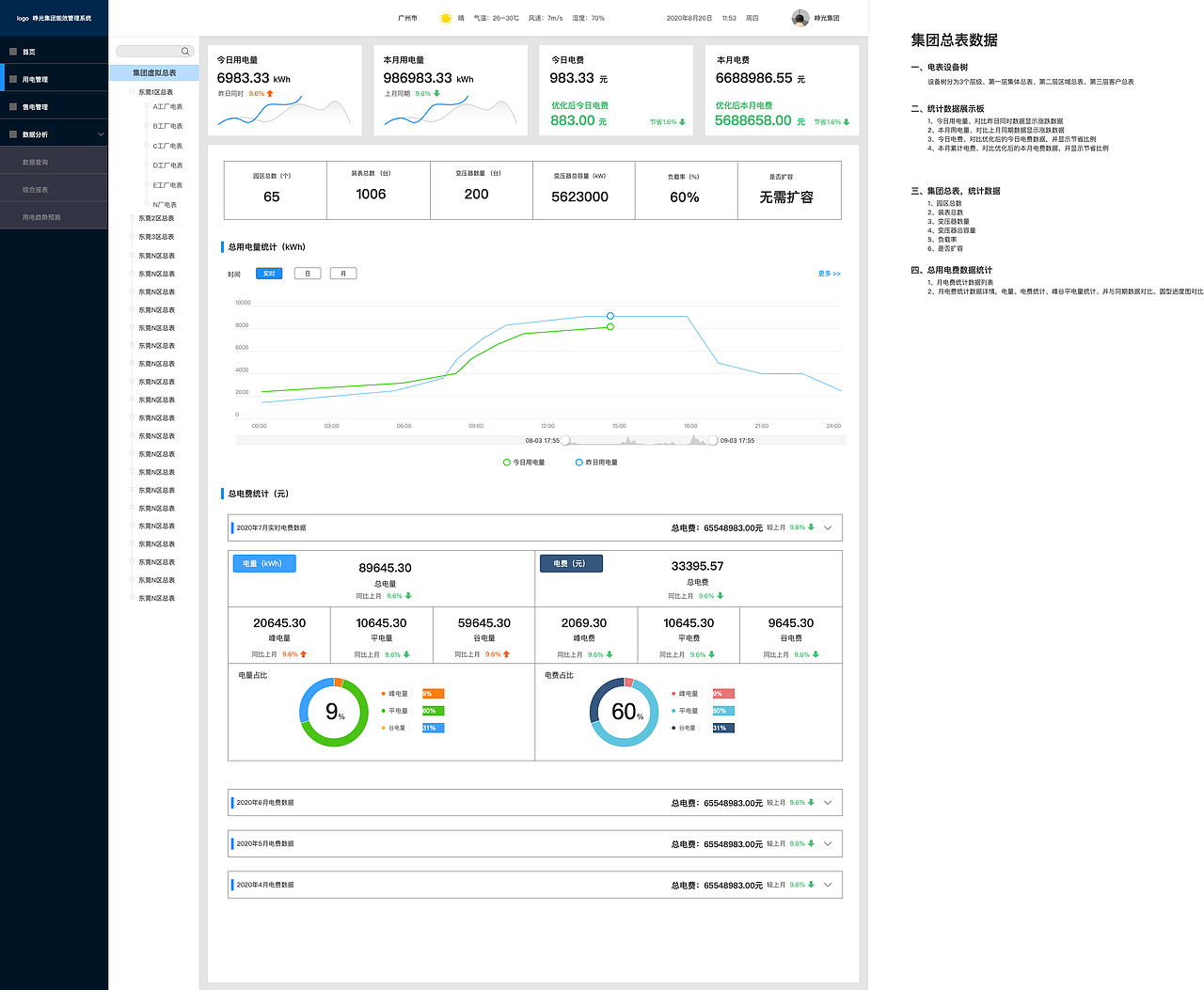Open the 数据查询 submenu item

pos(54,162)
